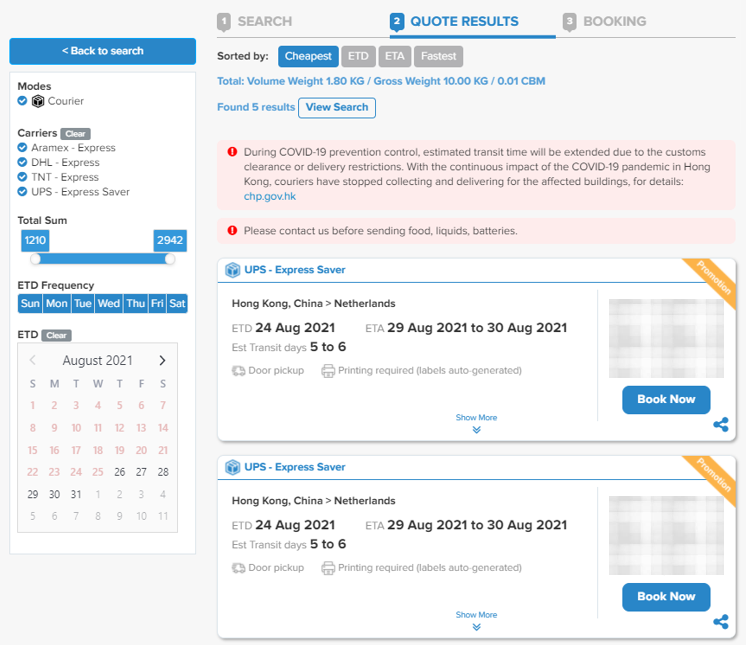
Task: Click the Found 5 results text
Action: (x=256, y=107)
